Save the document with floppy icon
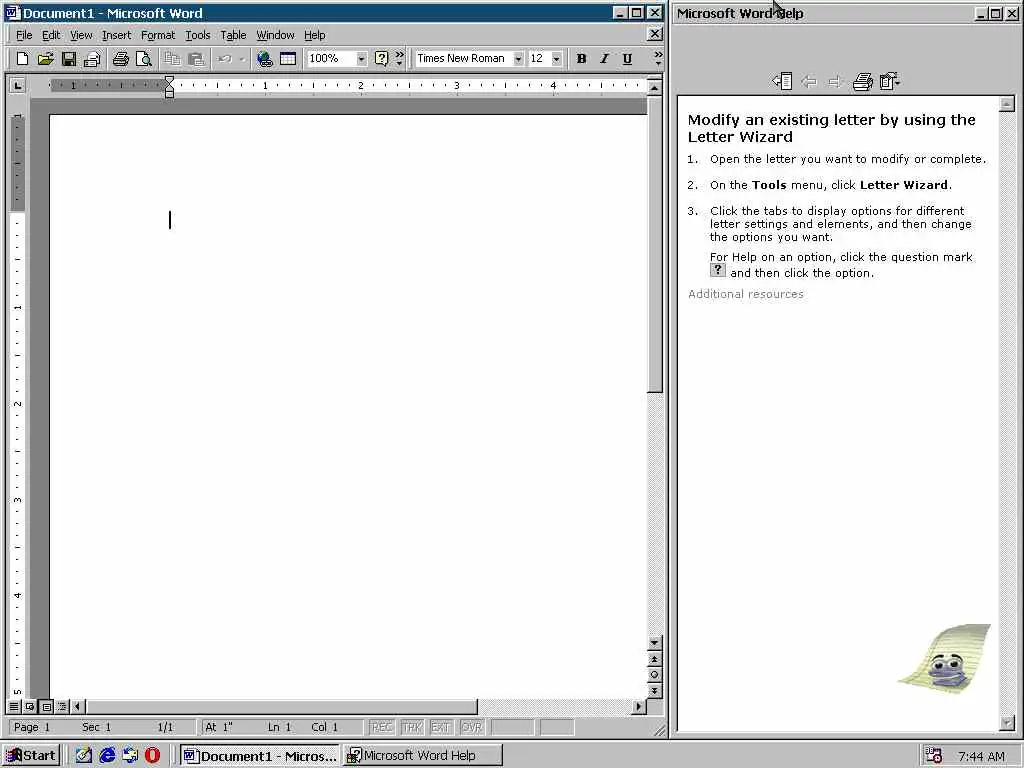The width and height of the screenshot is (1024, 768). [69, 59]
